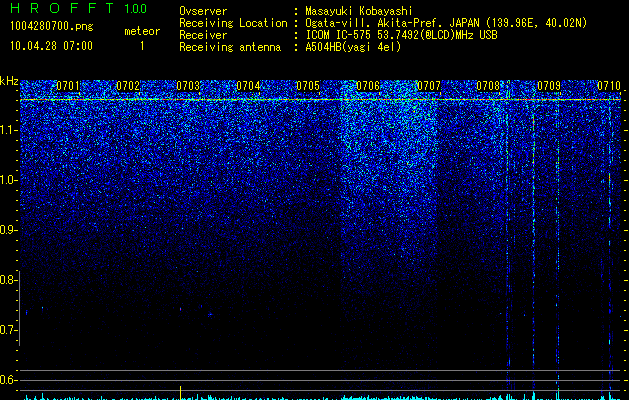Click the 'Receiving antenna' label
The image size is (629, 400).
(x=230, y=47)
